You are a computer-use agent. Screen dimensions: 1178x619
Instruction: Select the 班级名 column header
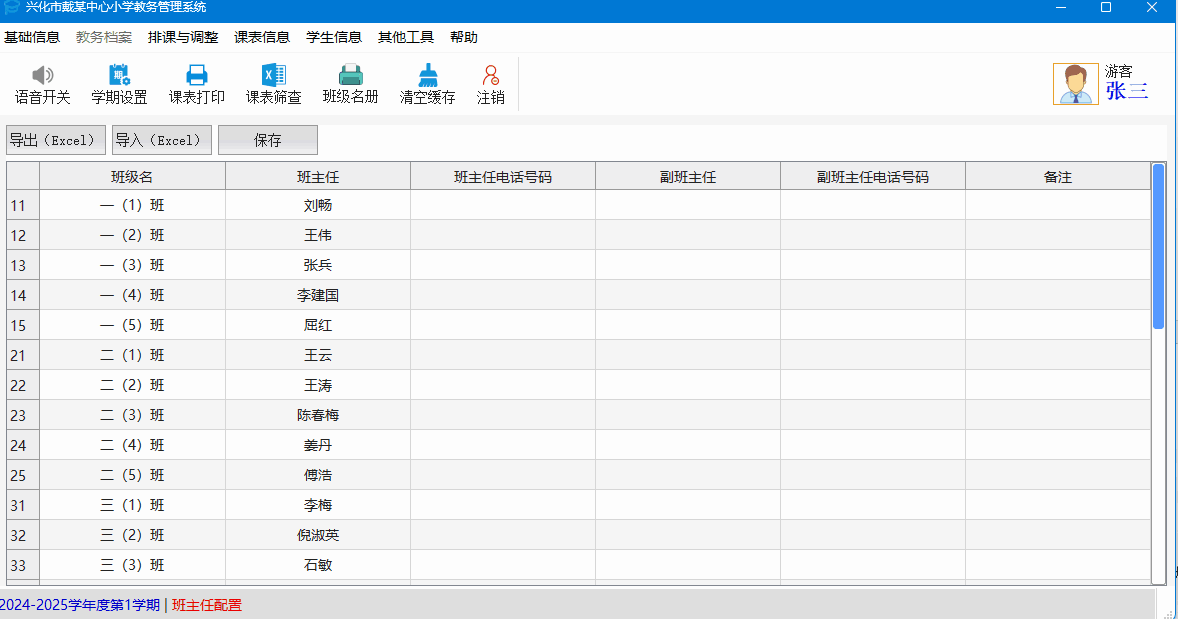coord(132,177)
